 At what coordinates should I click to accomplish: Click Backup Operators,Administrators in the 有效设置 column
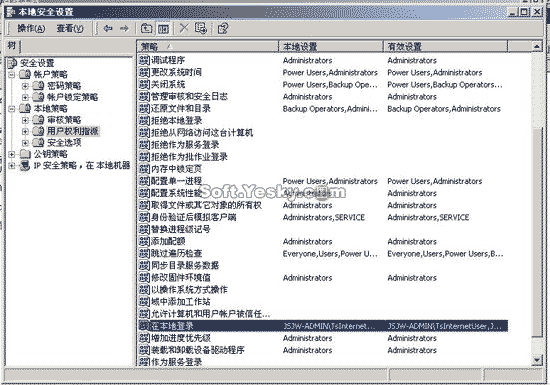pos(444,109)
